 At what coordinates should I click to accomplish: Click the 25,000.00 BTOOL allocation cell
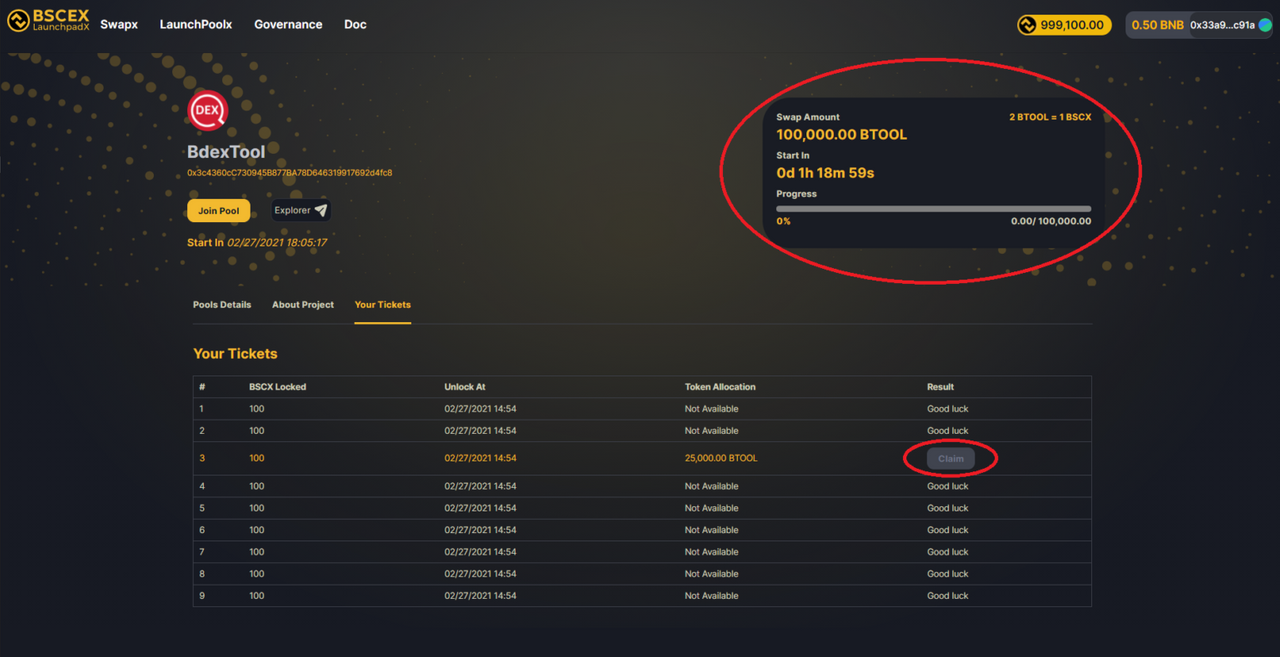tap(721, 458)
